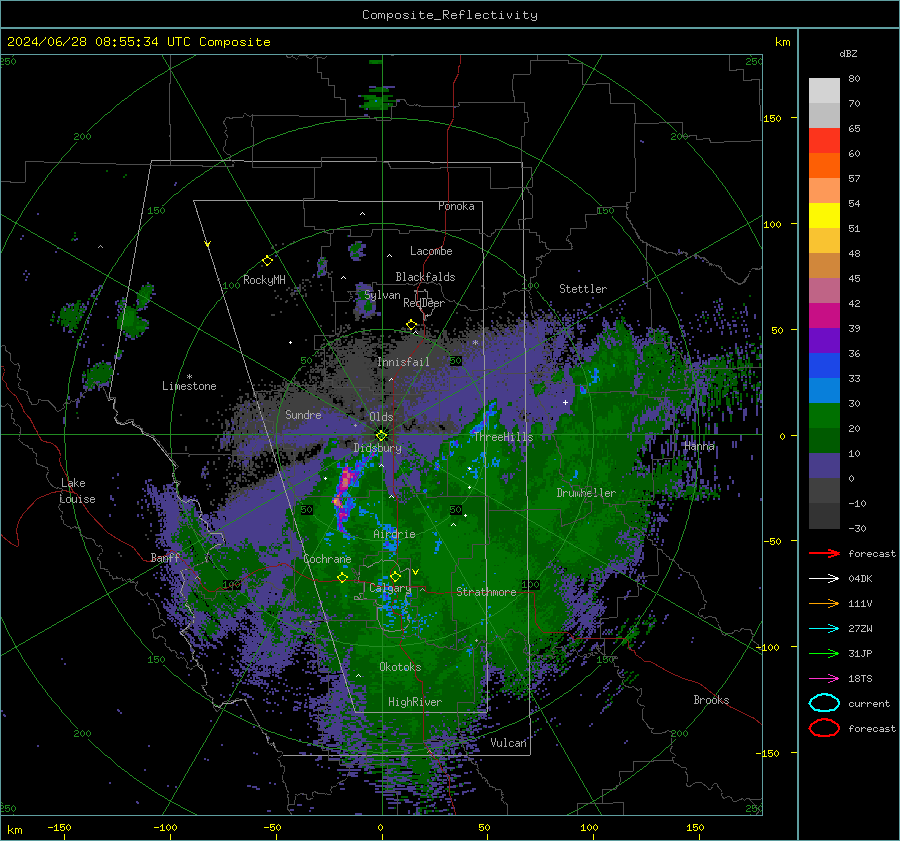Select the yellow 54-51 dBZ color swatch
The height and width of the screenshot is (841, 900).
click(x=824, y=216)
